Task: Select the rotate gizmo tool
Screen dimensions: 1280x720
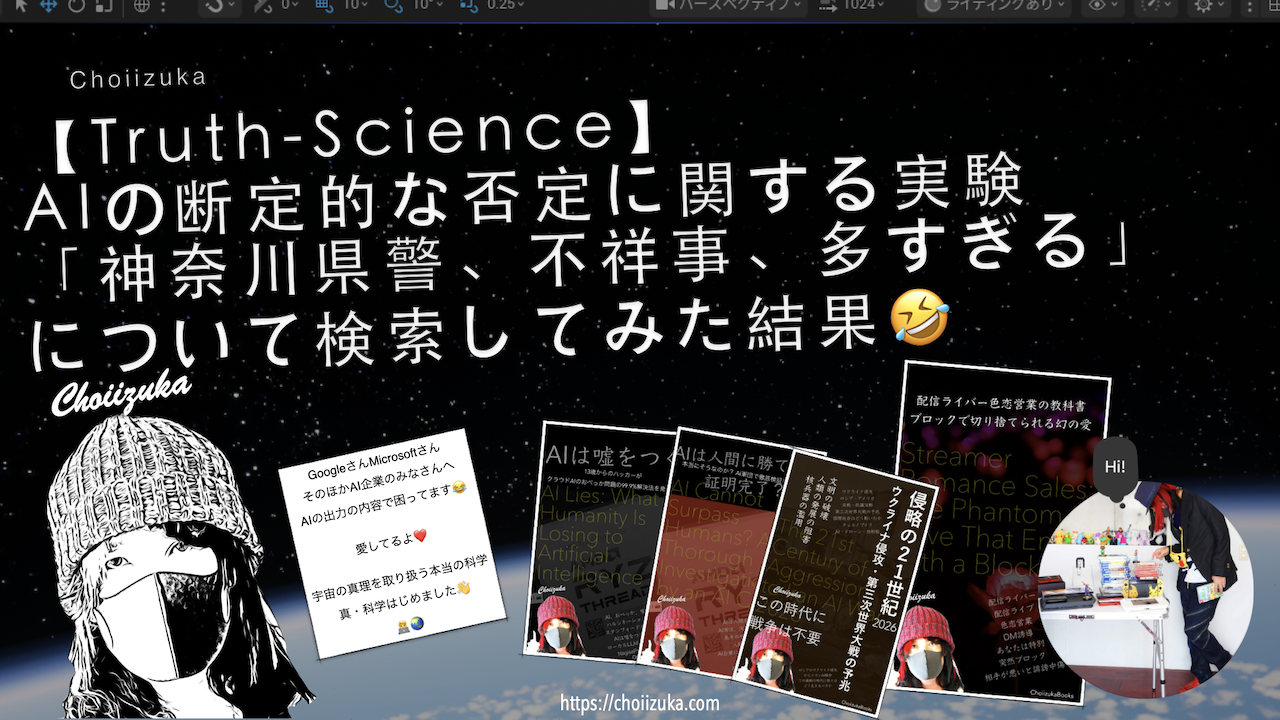Action: [x=76, y=5]
